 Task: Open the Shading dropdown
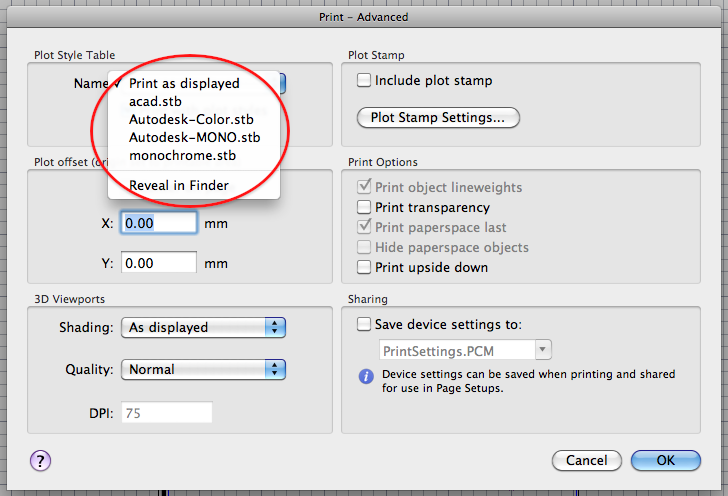(203, 327)
